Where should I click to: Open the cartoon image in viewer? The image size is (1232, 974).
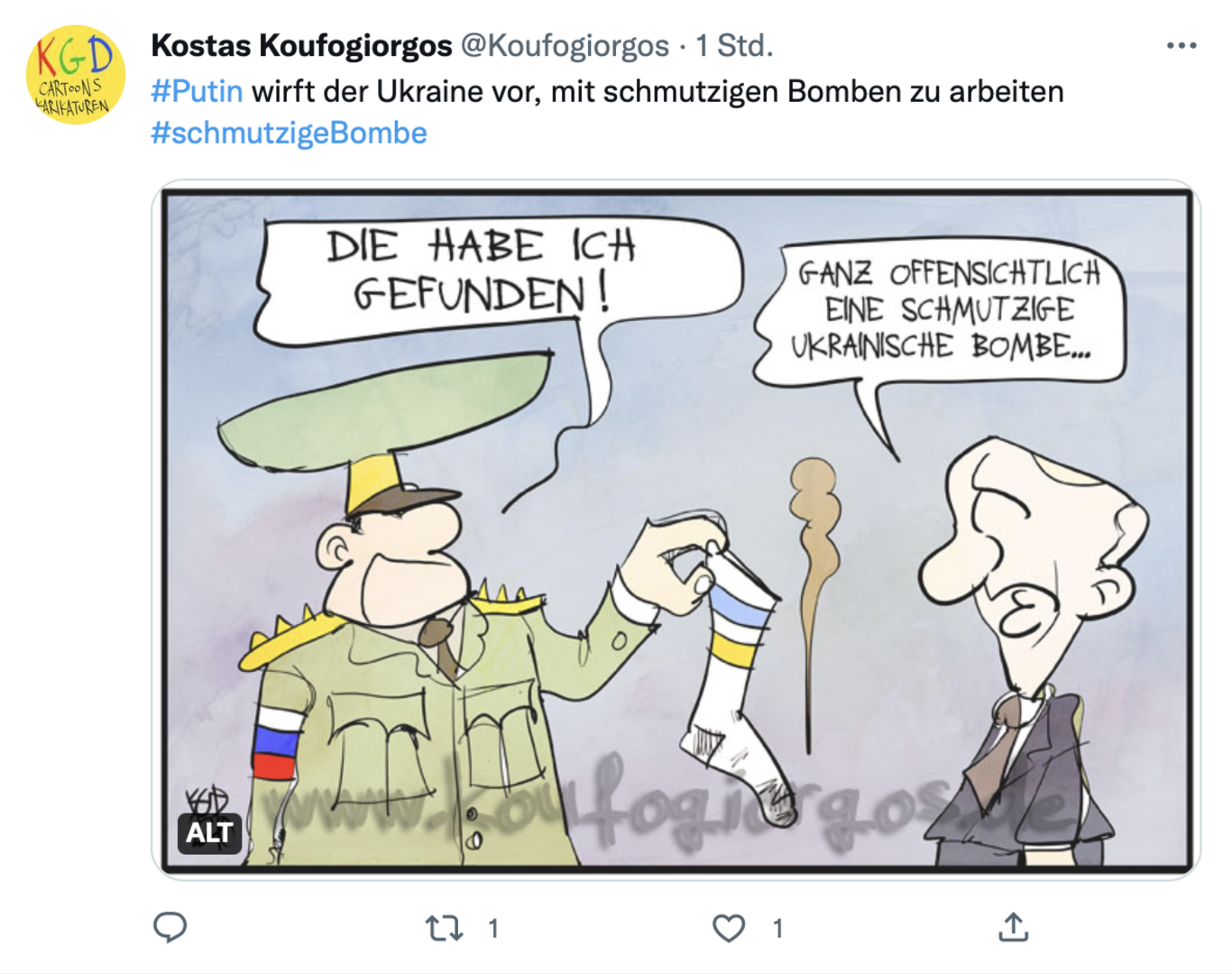(676, 529)
